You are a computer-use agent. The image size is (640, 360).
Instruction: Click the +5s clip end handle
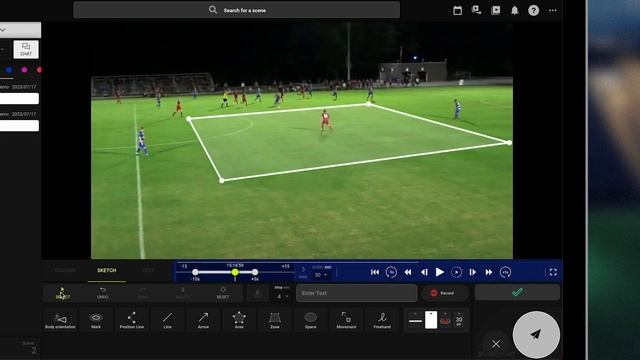coord(255,272)
